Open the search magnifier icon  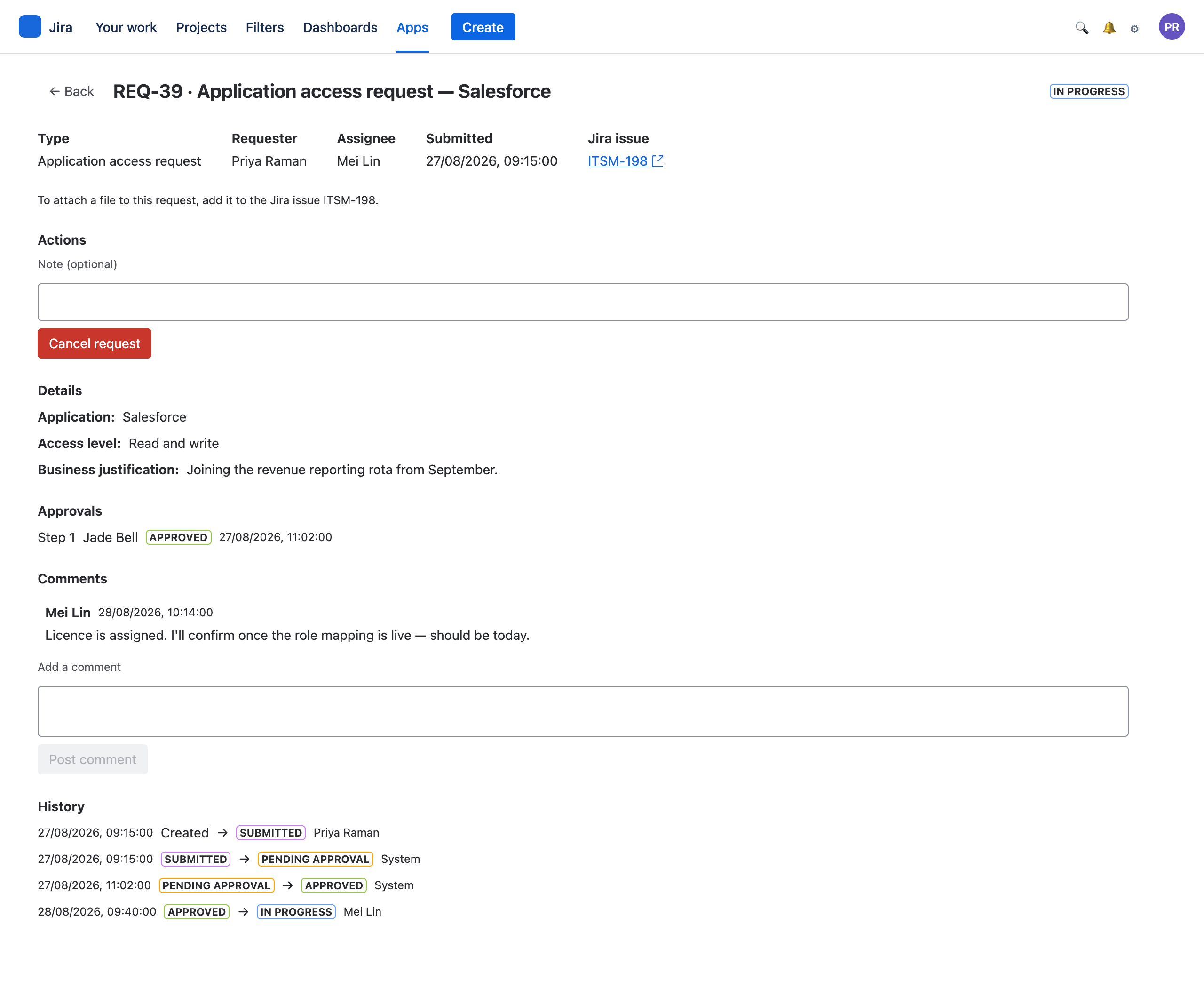pos(1082,27)
